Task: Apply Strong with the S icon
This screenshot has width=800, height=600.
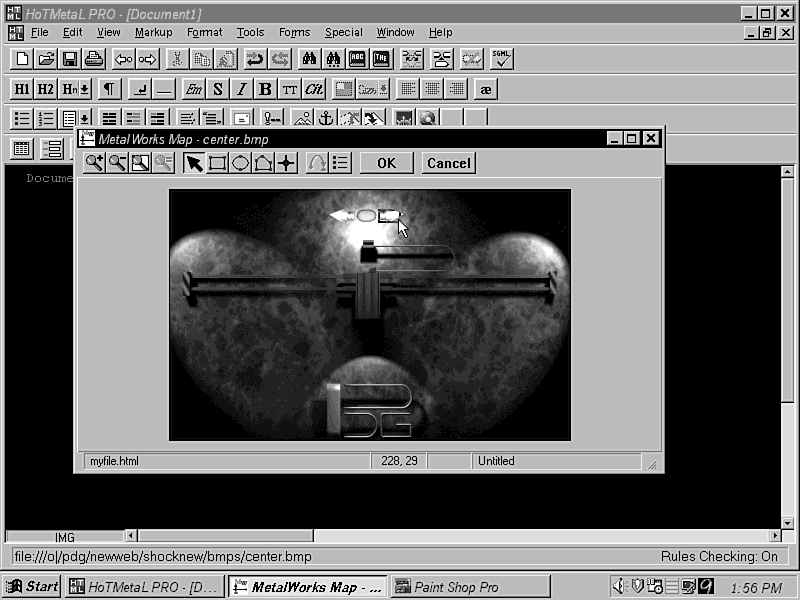Action: coord(218,89)
